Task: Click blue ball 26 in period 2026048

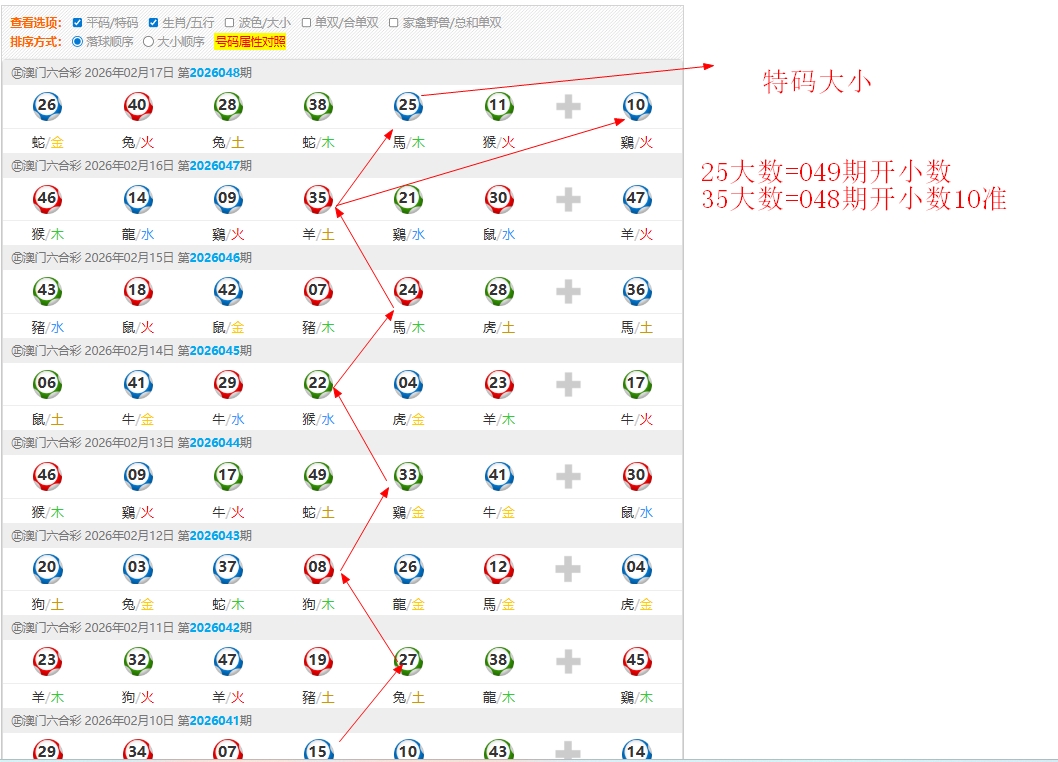Action: 47,105
